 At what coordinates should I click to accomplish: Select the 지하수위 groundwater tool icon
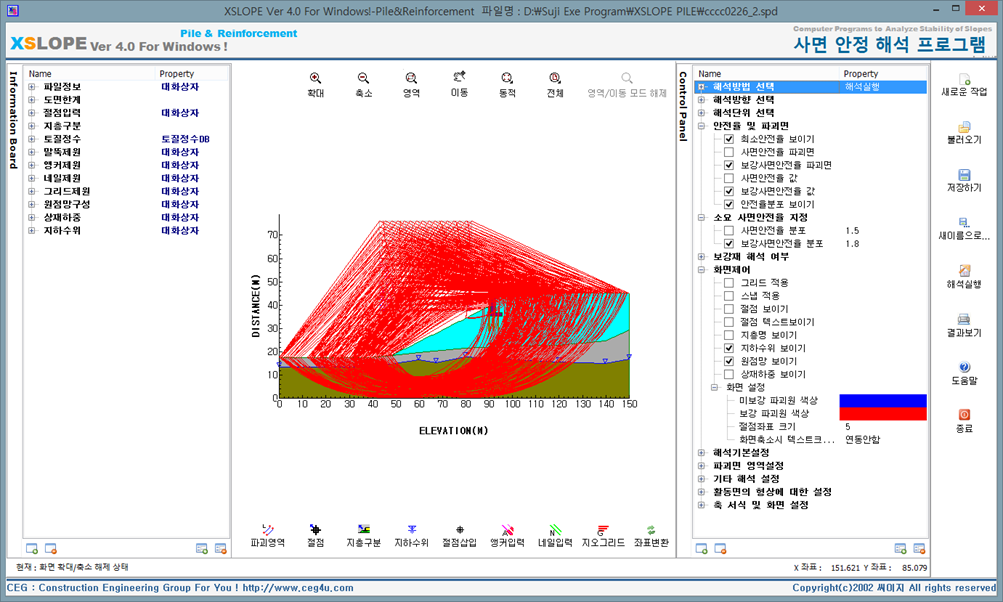pos(411,529)
